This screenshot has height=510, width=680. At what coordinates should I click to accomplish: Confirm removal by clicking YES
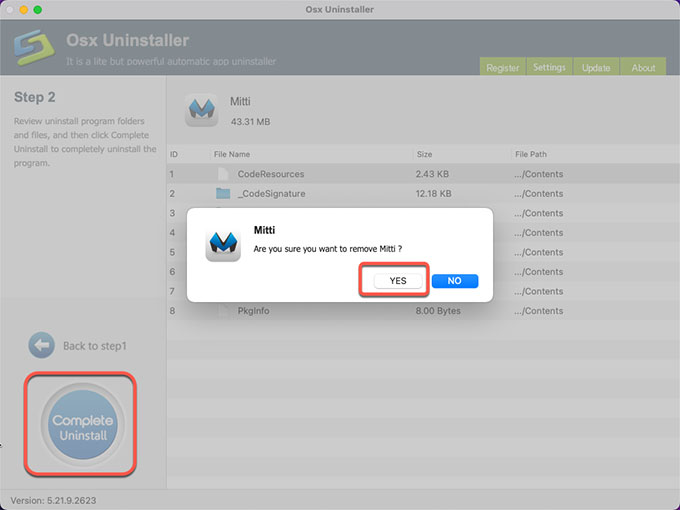397,281
